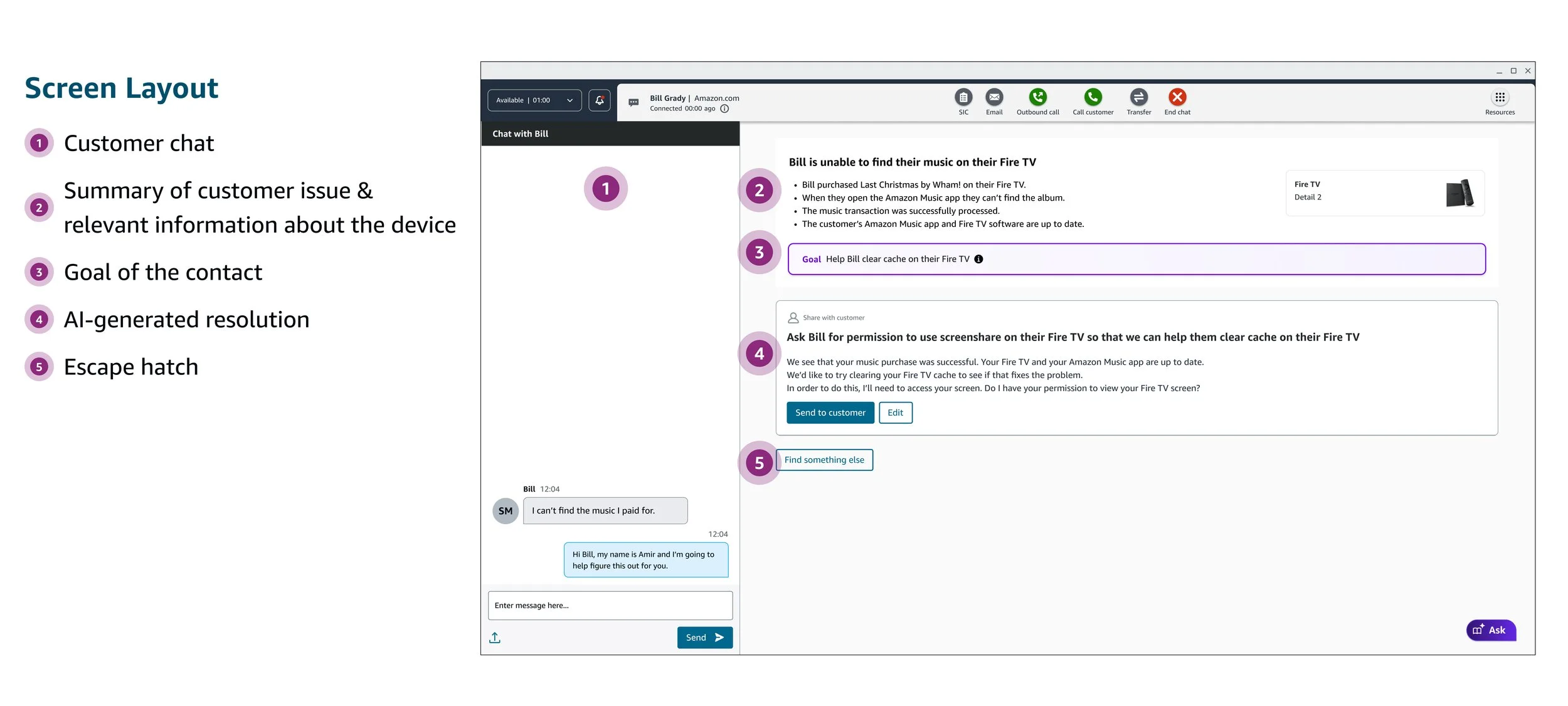The image size is (1568, 706).
Task: Click the Send message button
Action: (704, 638)
